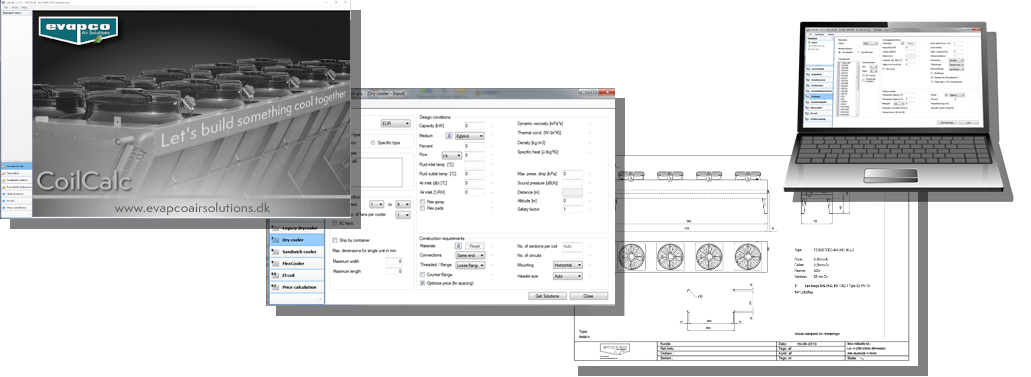
Task: Click the Get Solutions button
Action: point(547,296)
